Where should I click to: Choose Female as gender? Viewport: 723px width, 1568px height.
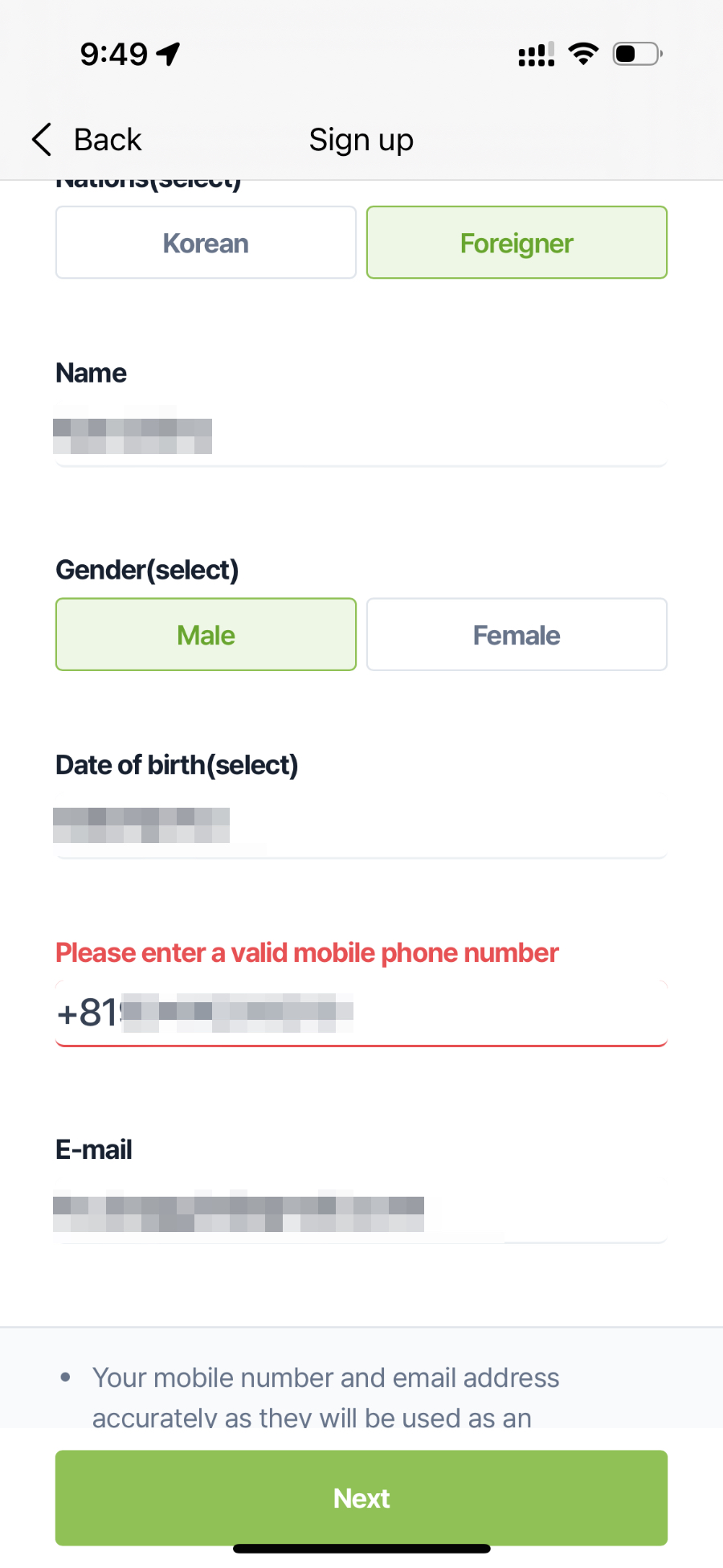pos(517,635)
